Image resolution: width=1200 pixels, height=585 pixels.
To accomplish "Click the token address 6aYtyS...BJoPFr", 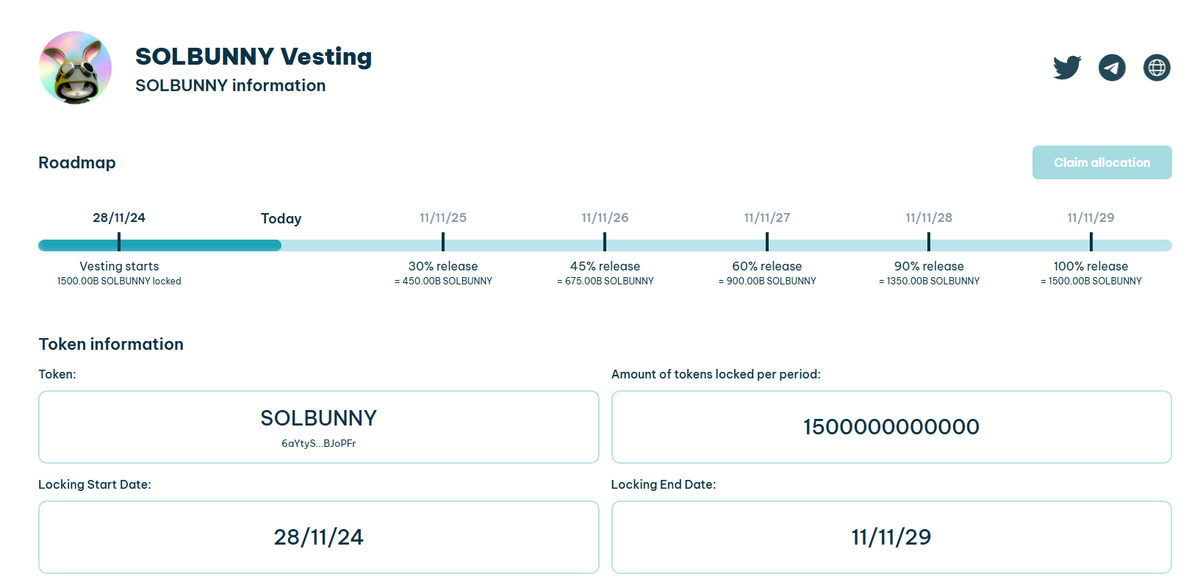I will click(x=319, y=442).
